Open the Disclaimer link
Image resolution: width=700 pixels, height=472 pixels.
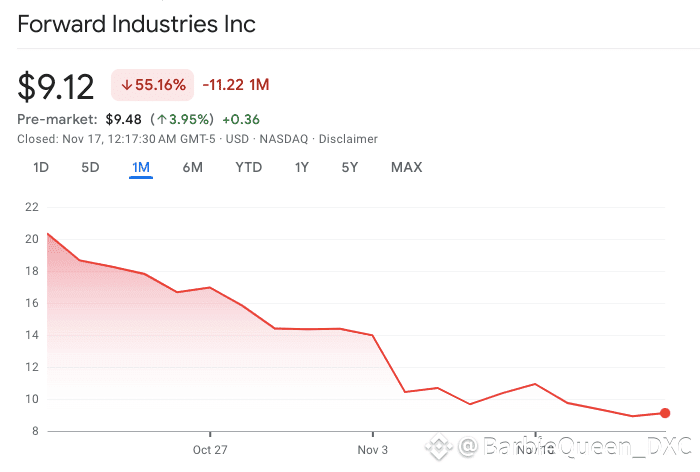point(350,139)
